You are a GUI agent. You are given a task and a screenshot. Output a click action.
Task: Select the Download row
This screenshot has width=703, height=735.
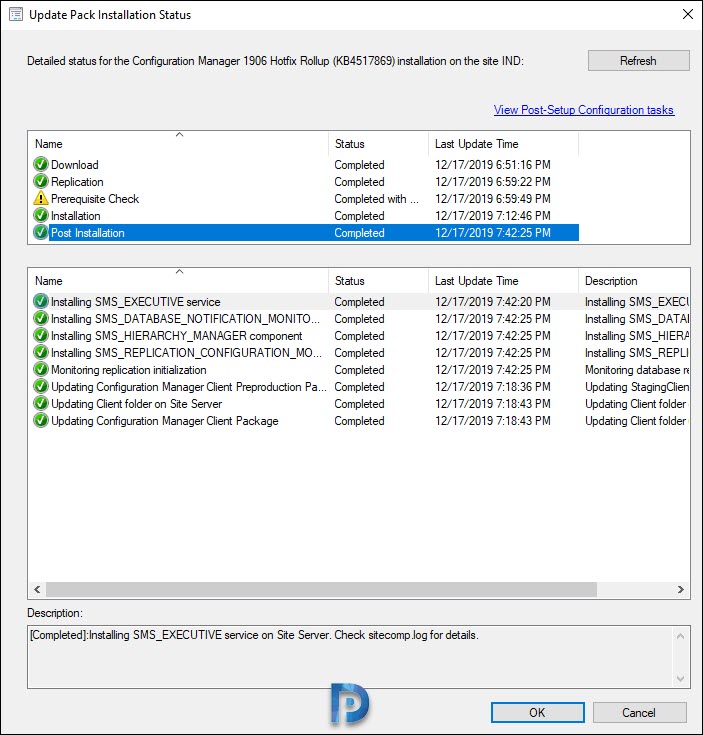point(306,165)
